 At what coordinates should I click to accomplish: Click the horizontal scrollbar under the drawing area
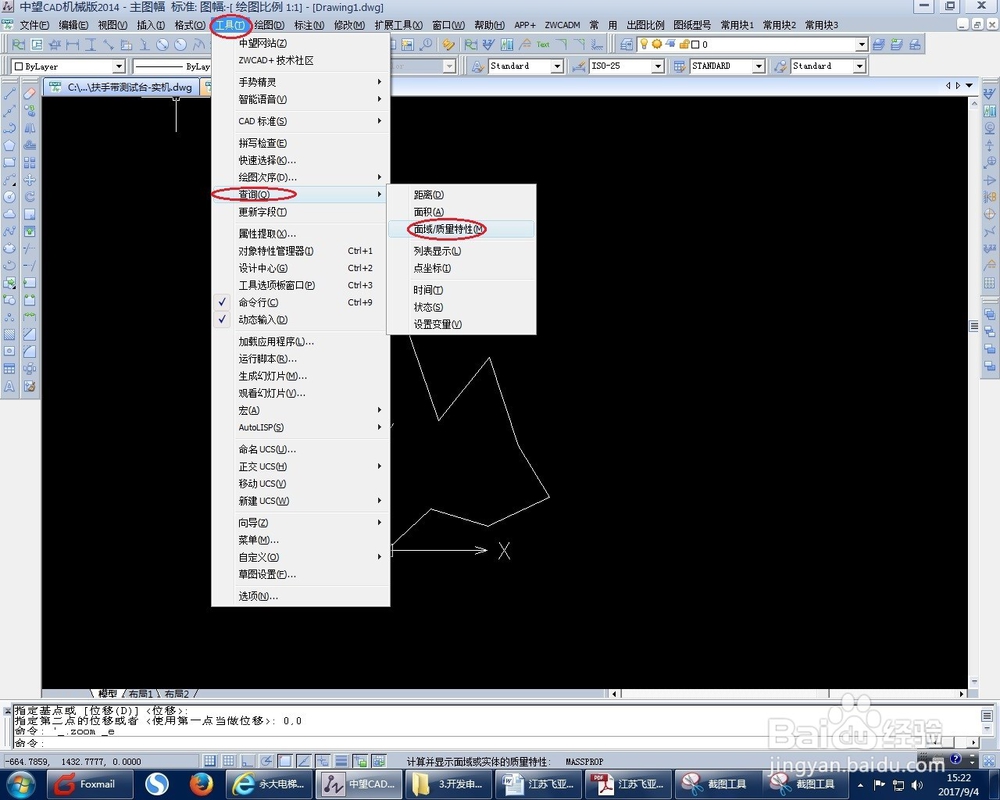click(x=789, y=693)
